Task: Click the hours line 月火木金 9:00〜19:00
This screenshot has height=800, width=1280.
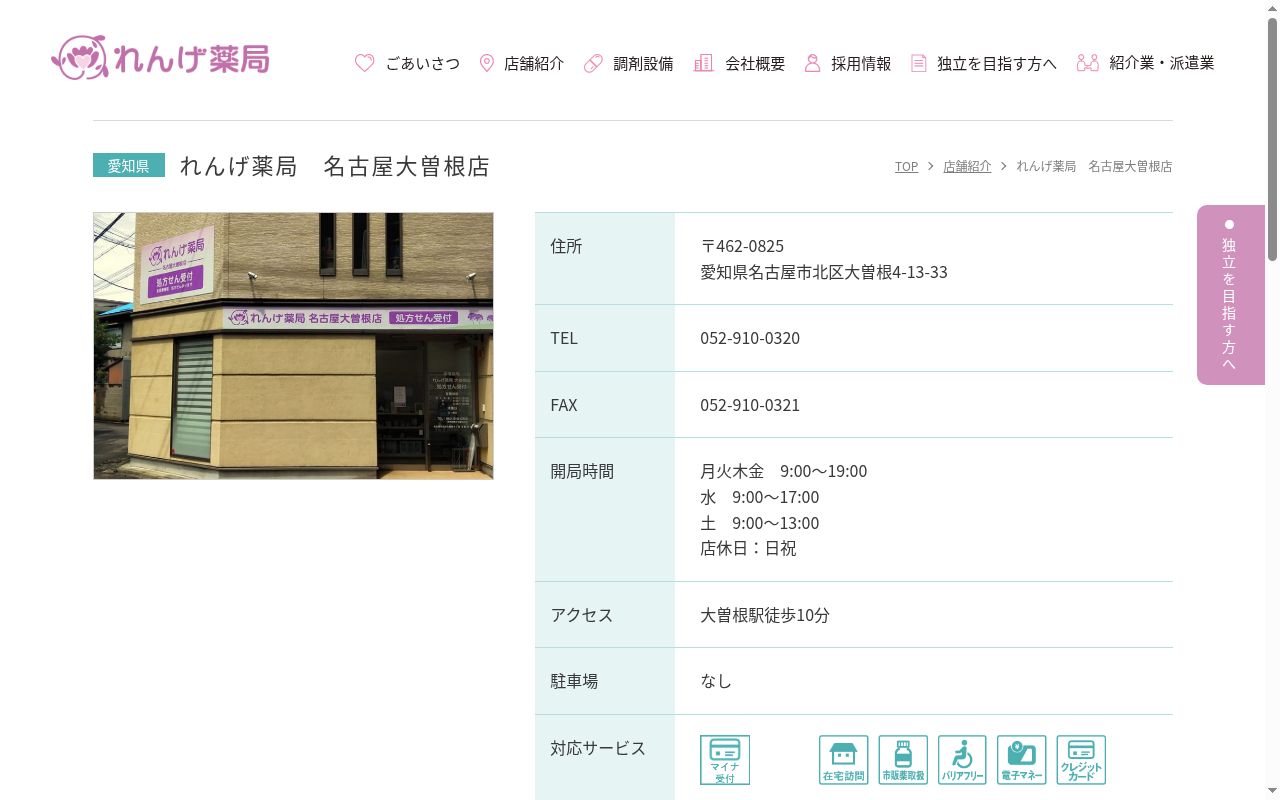Action: point(784,471)
